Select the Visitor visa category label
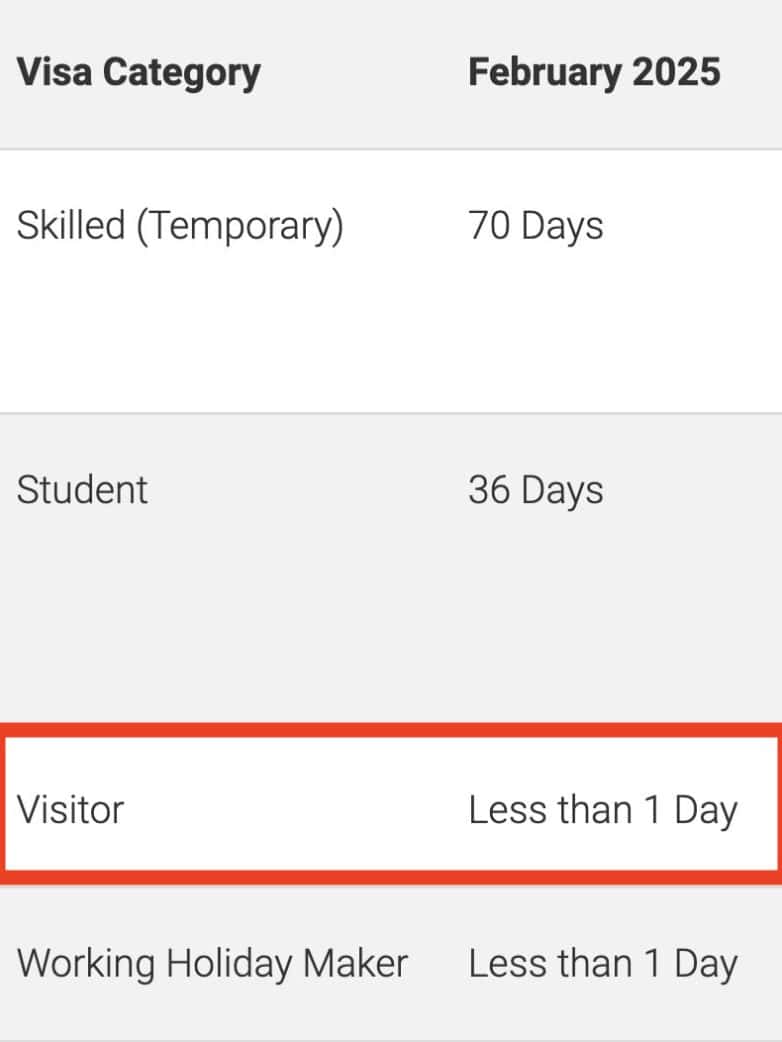 coord(70,809)
